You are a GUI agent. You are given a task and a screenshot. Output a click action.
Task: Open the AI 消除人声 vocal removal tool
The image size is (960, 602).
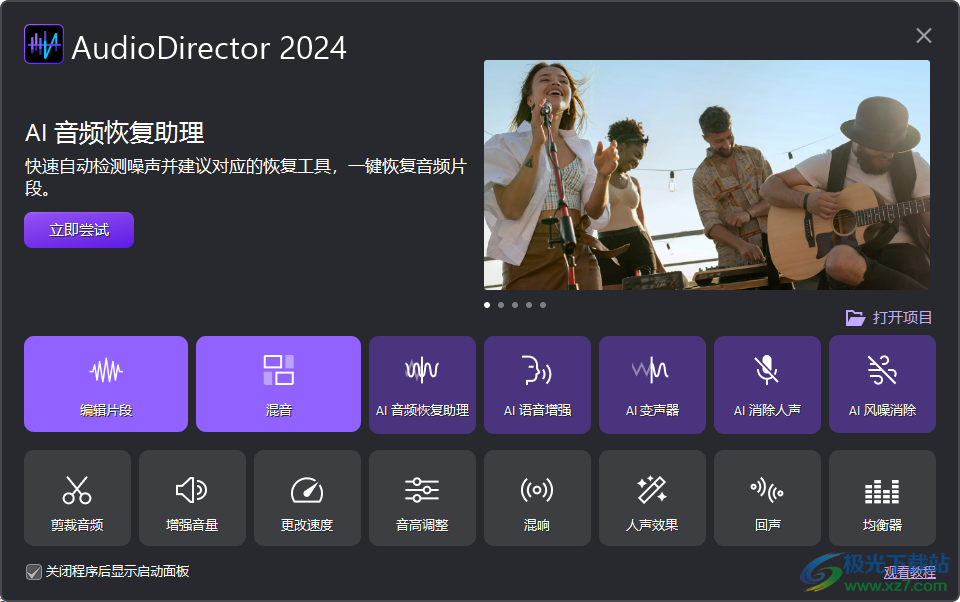[x=767, y=385]
